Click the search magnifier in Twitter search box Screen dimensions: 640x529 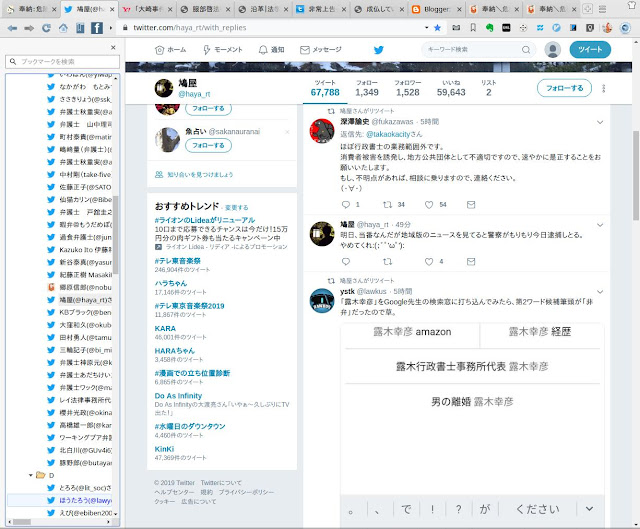pyautogui.click(x=526, y=50)
